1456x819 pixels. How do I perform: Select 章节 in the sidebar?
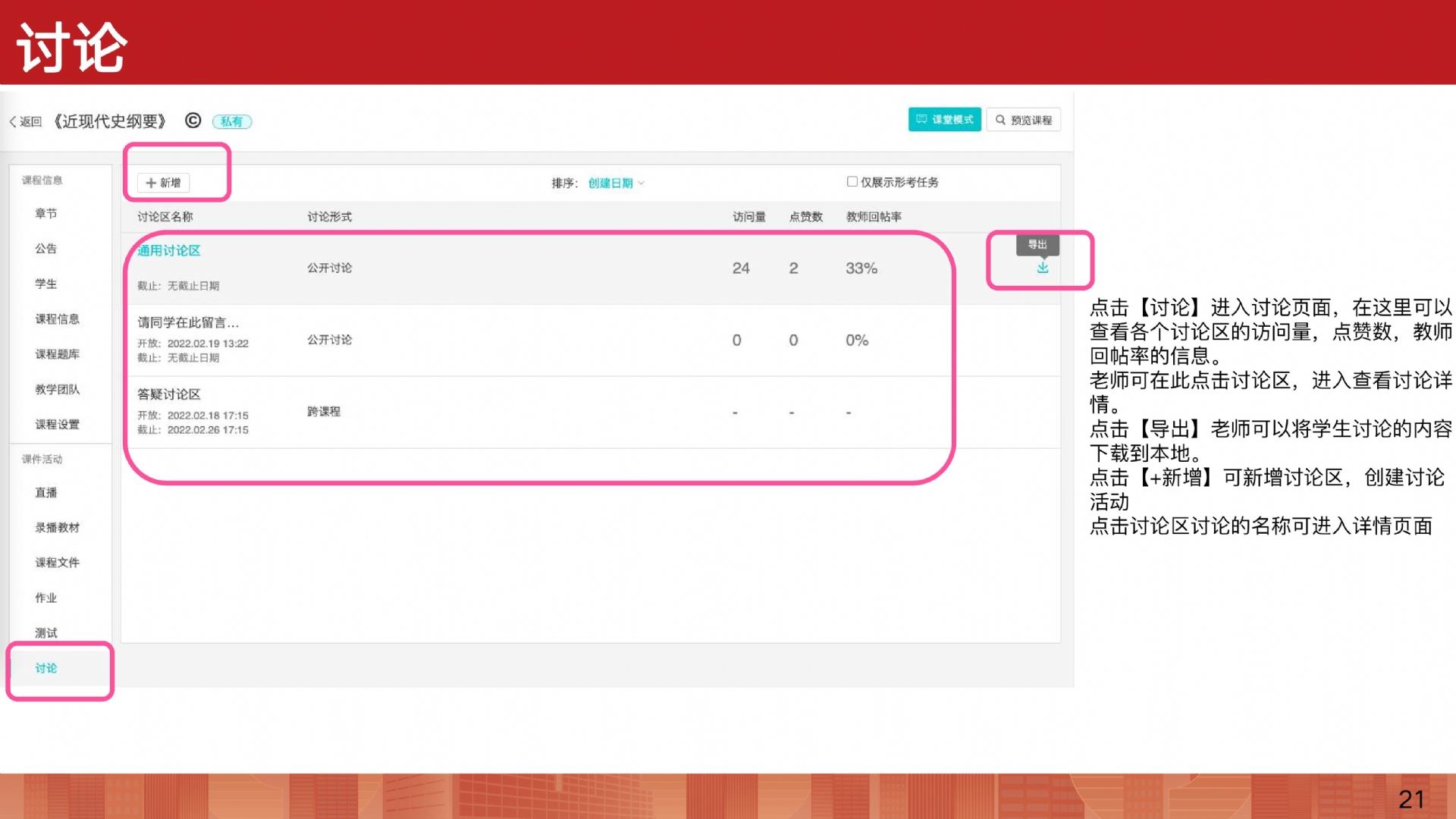click(x=46, y=214)
